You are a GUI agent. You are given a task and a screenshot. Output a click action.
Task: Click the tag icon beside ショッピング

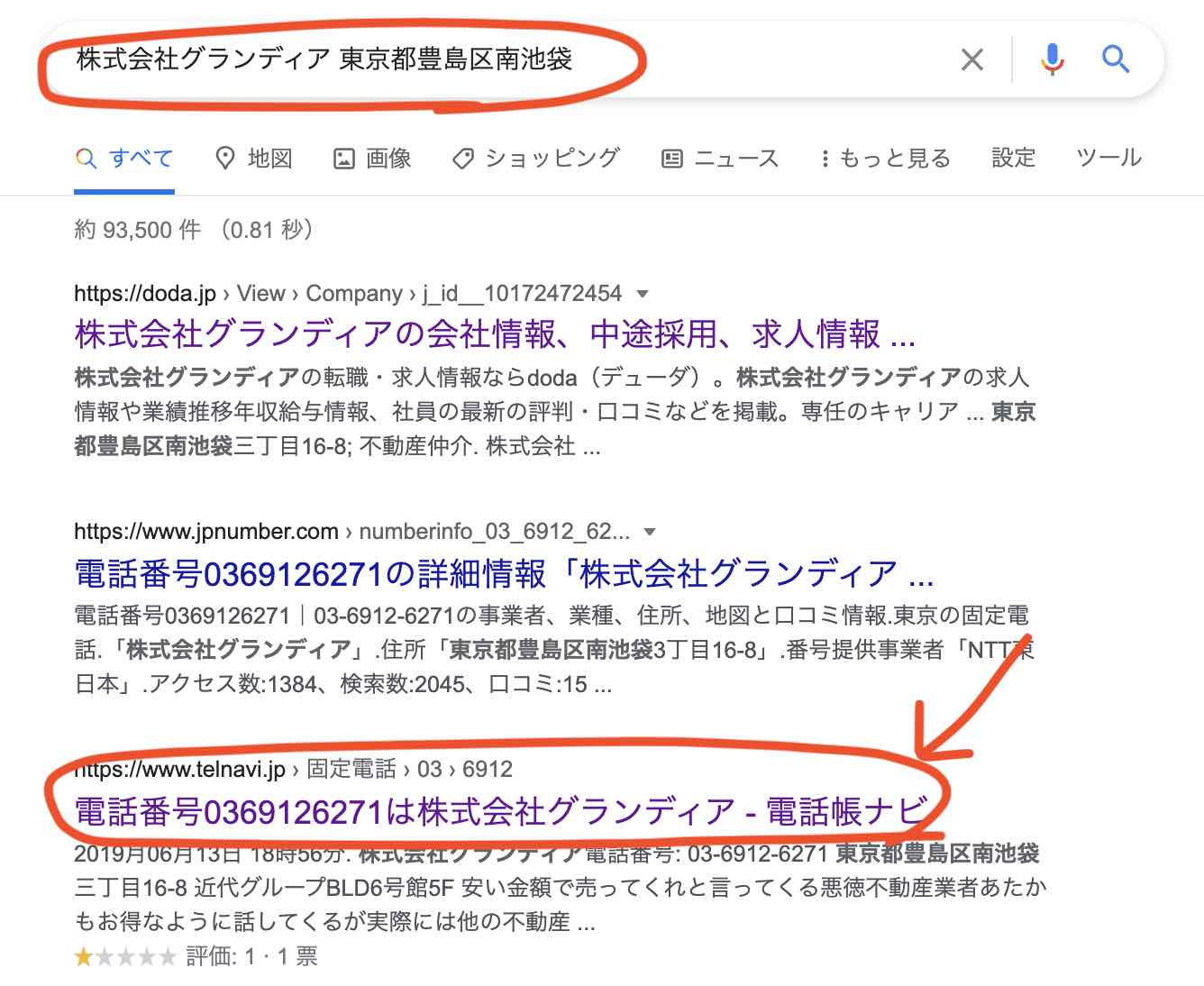[462, 160]
